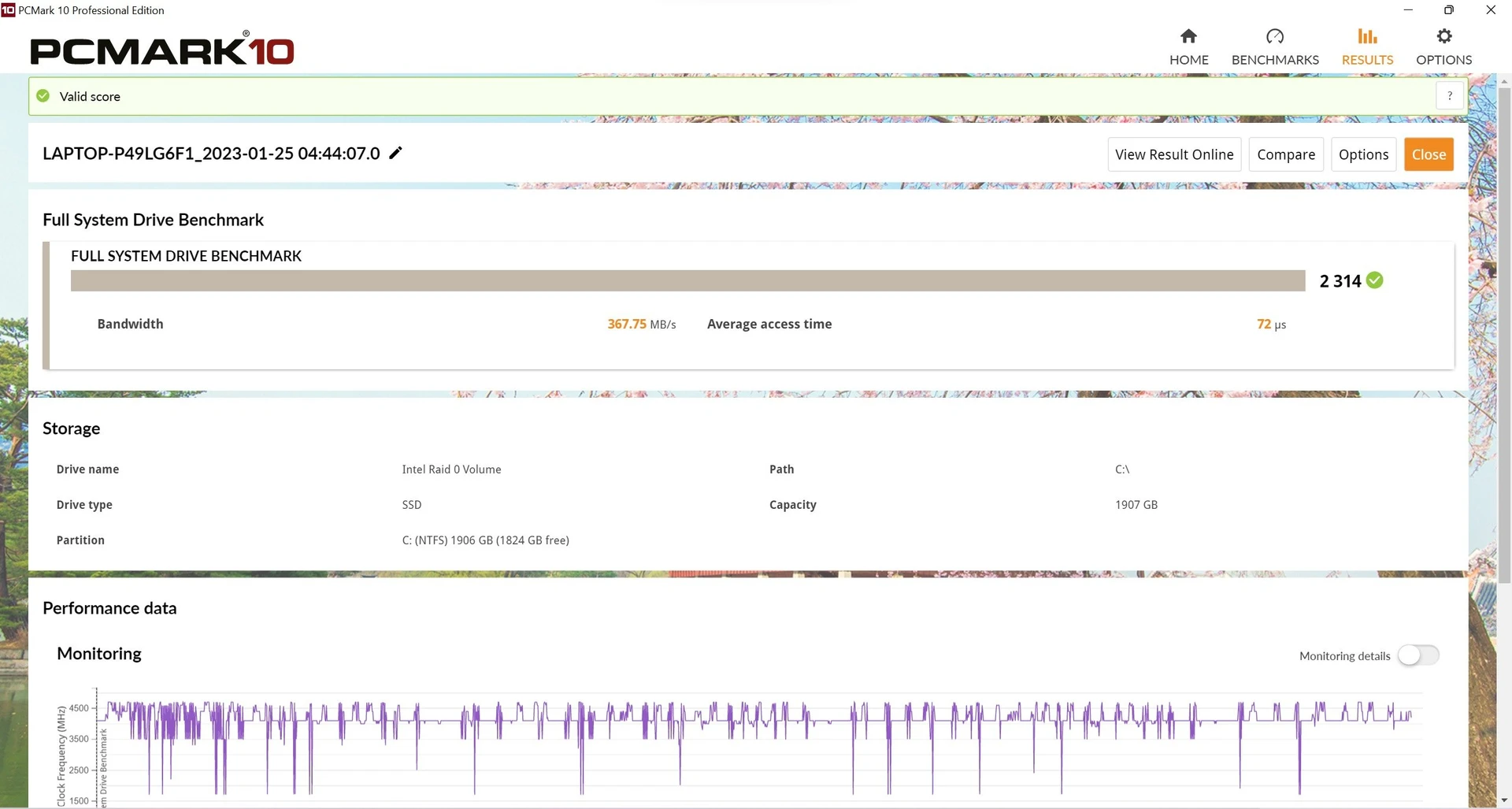The width and height of the screenshot is (1512, 809).
Task: Click the Capacity label
Action: [792, 505]
